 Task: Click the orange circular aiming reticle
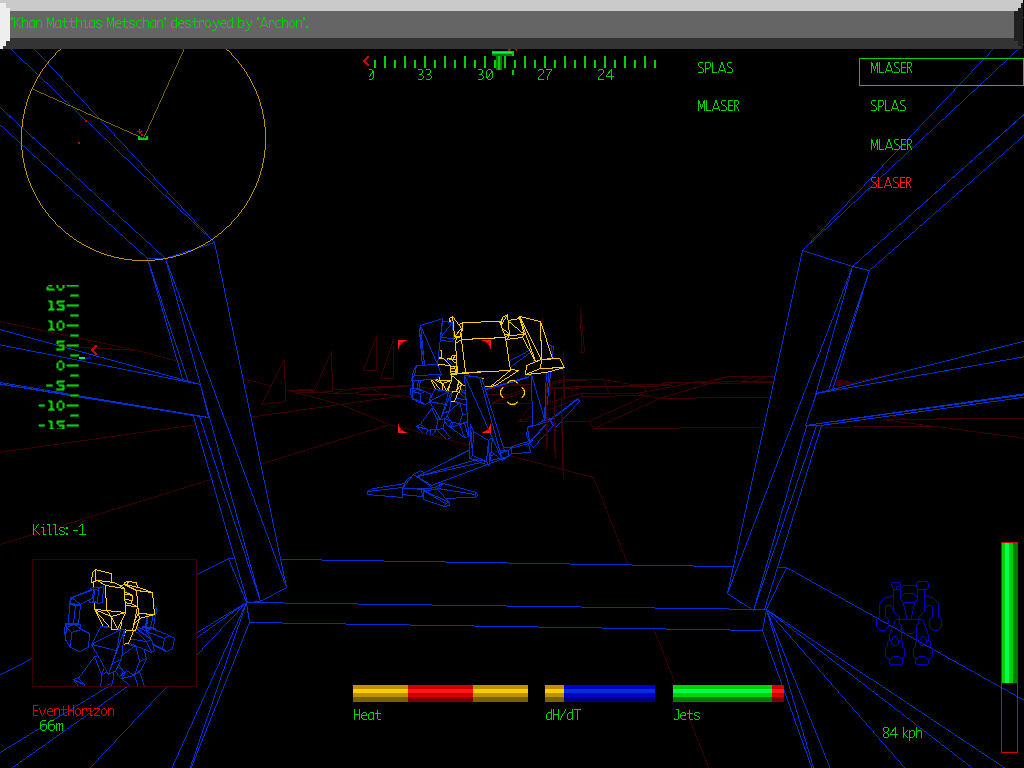coord(512,392)
